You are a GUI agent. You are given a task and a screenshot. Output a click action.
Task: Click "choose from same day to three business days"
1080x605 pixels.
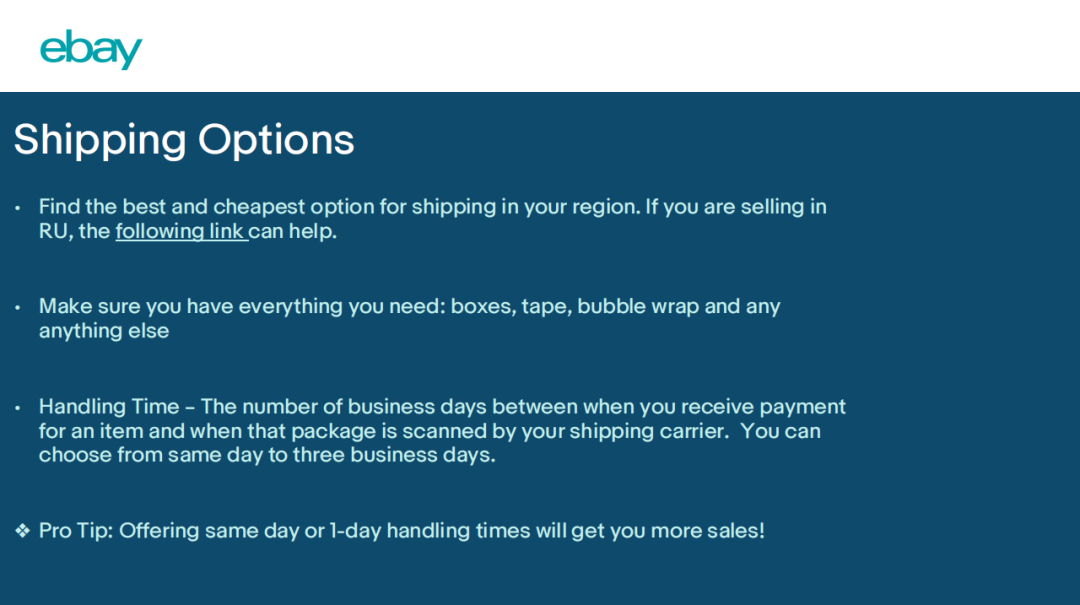[x=267, y=455]
